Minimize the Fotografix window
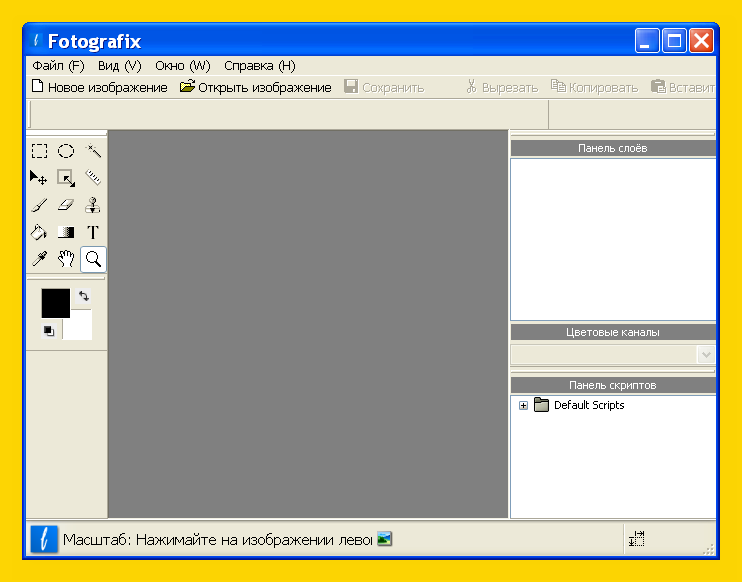 [647, 41]
